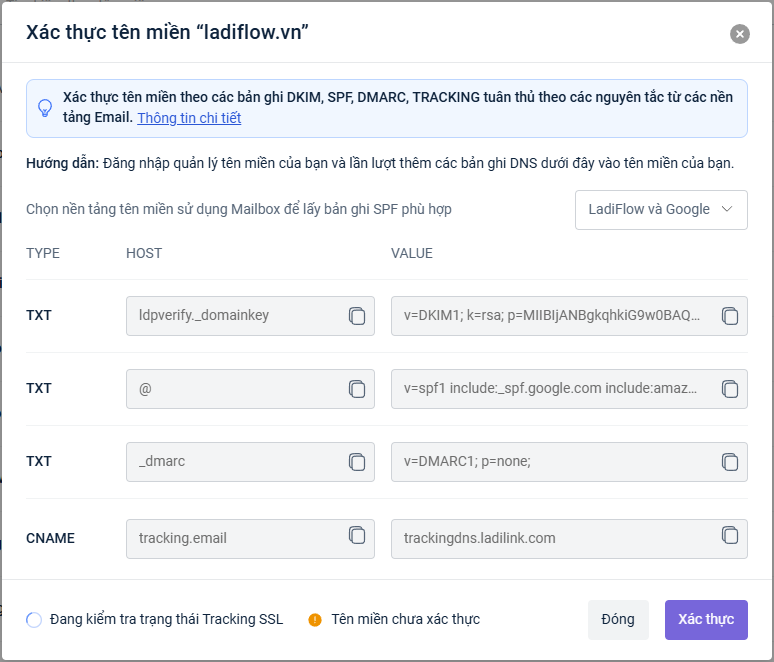Open the Thông tin chi tiết link

(x=189, y=118)
